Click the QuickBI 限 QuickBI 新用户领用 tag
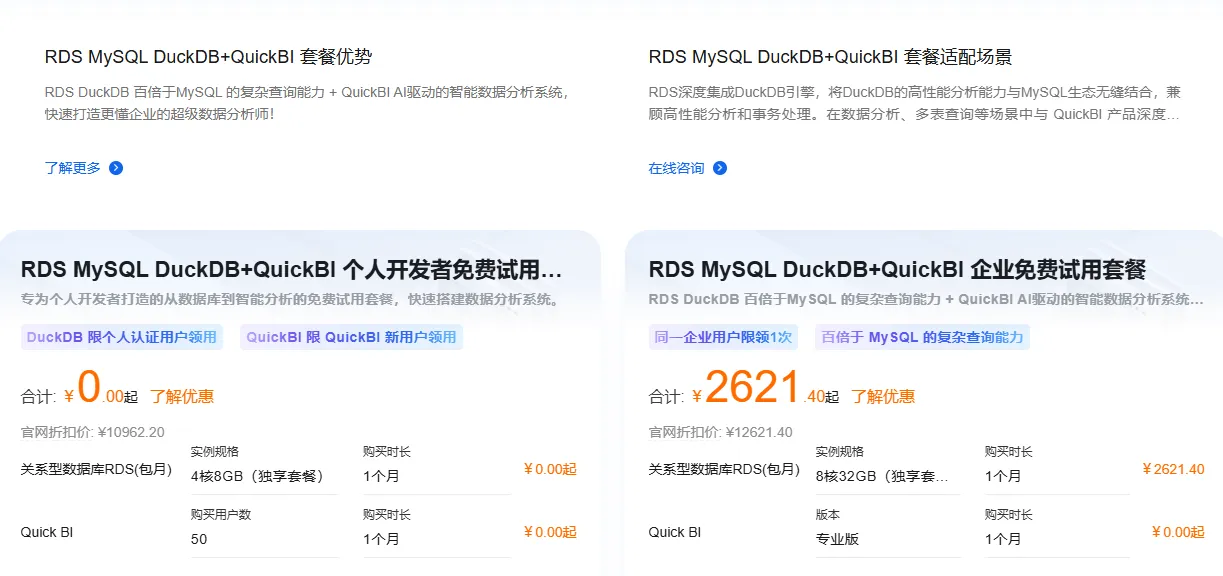This screenshot has height=576, width=1223. point(351,337)
